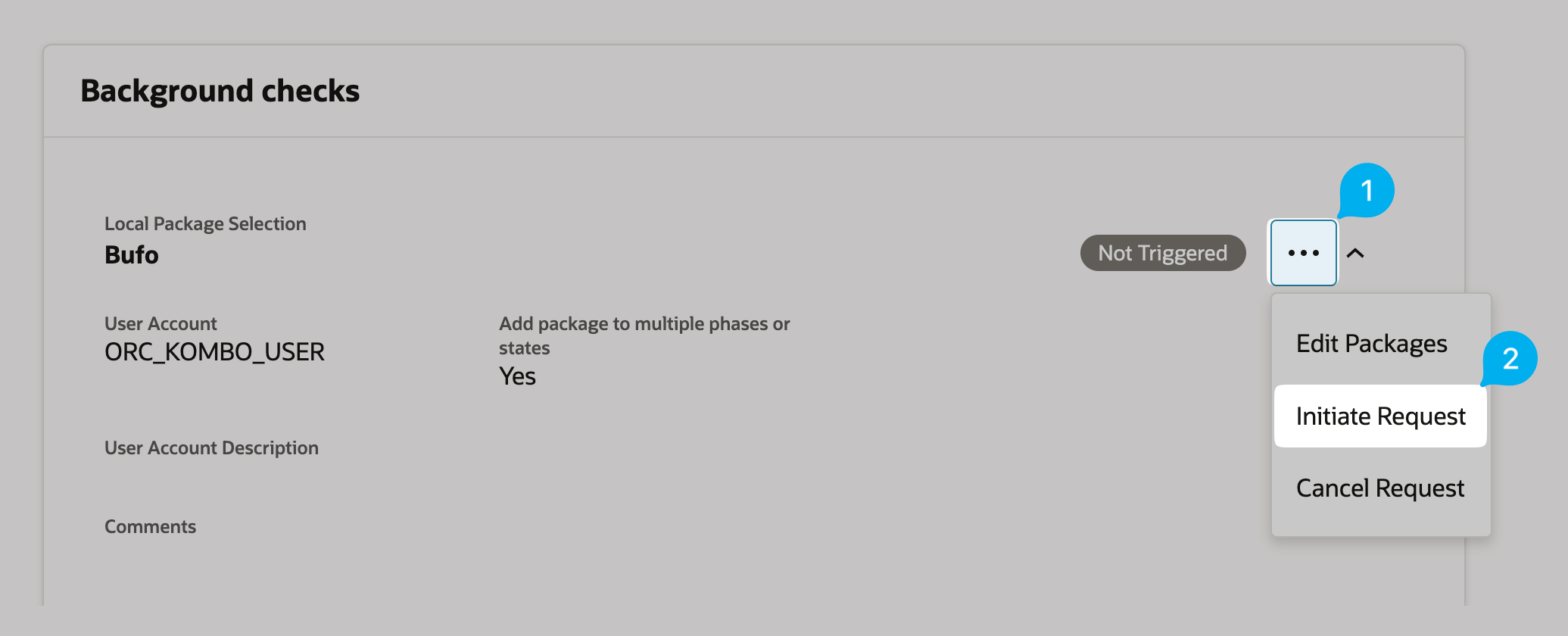This screenshot has width=1568, height=636.
Task: Click the User Account label
Action: 161,324
